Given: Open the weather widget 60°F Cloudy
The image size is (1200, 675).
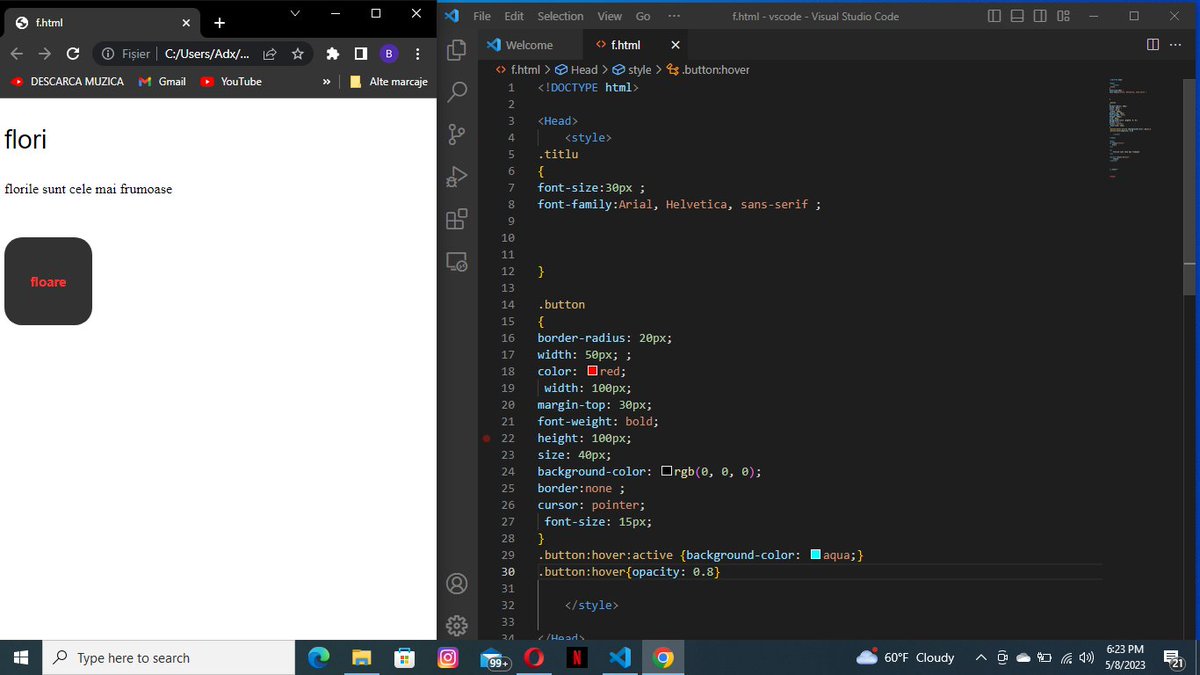Looking at the screenshot, I should (906, 657).
